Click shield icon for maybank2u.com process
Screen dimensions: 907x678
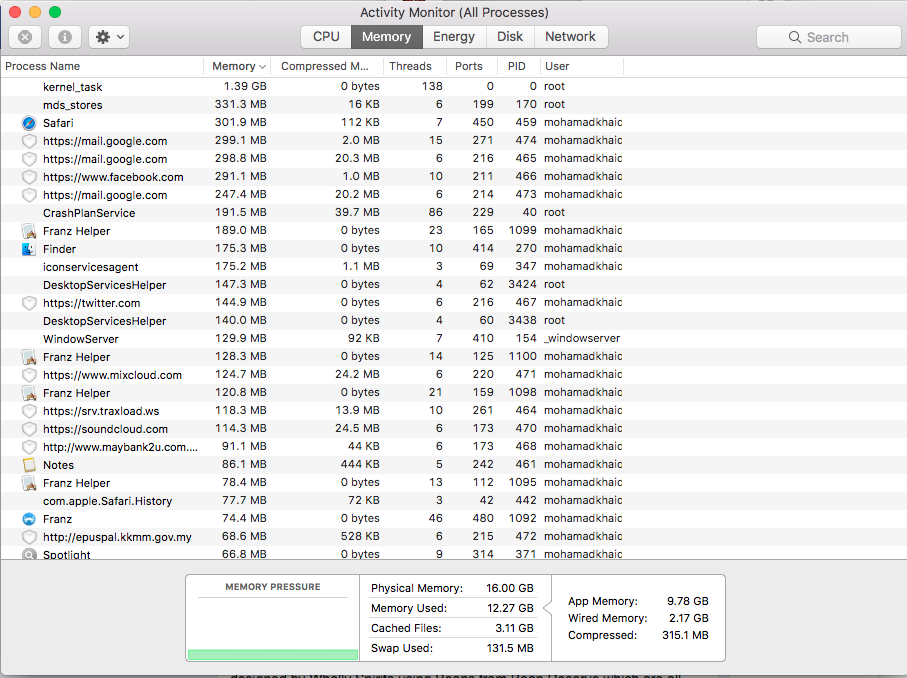[x=29, y=447]
